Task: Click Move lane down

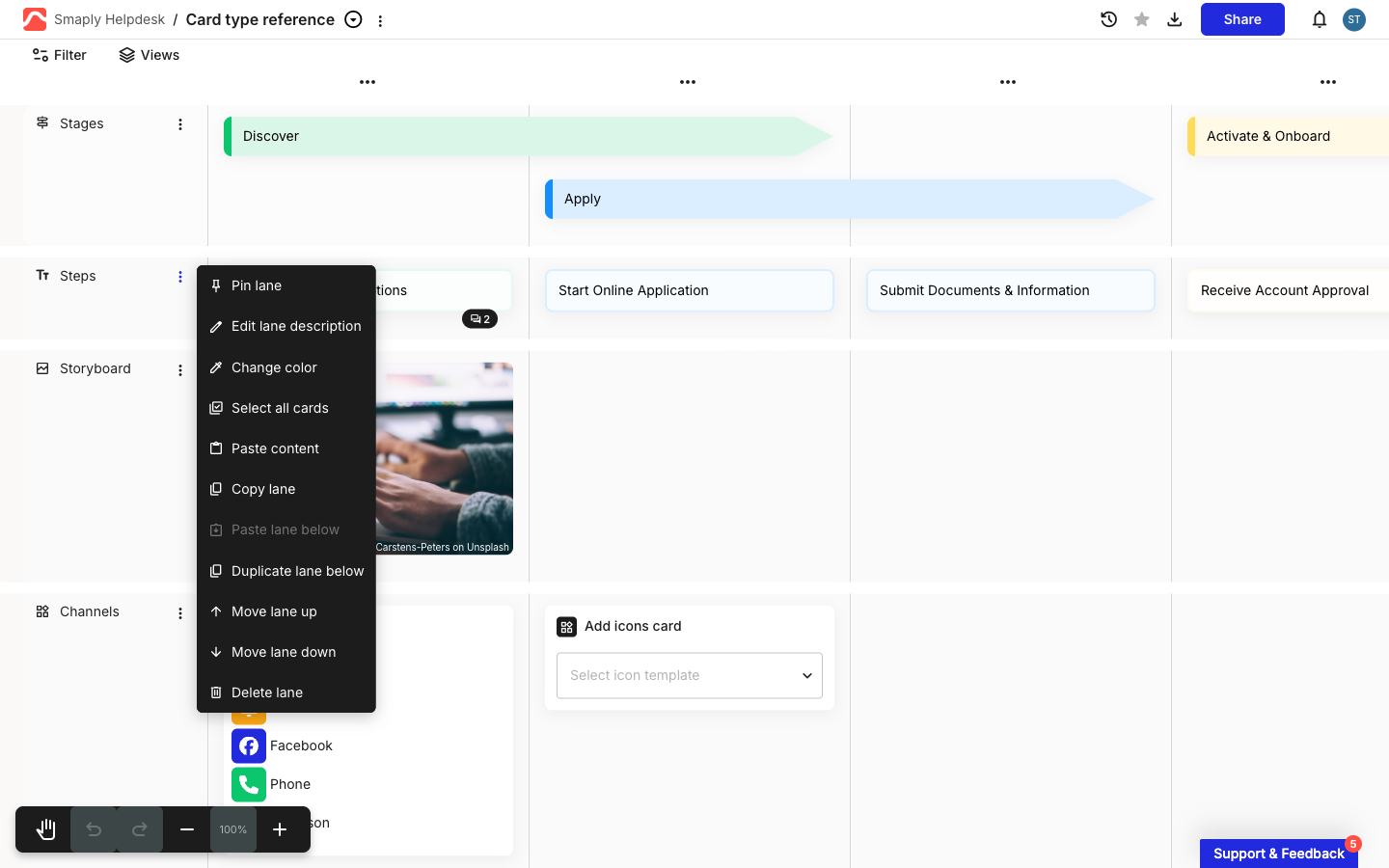Action: pos(286,652)
